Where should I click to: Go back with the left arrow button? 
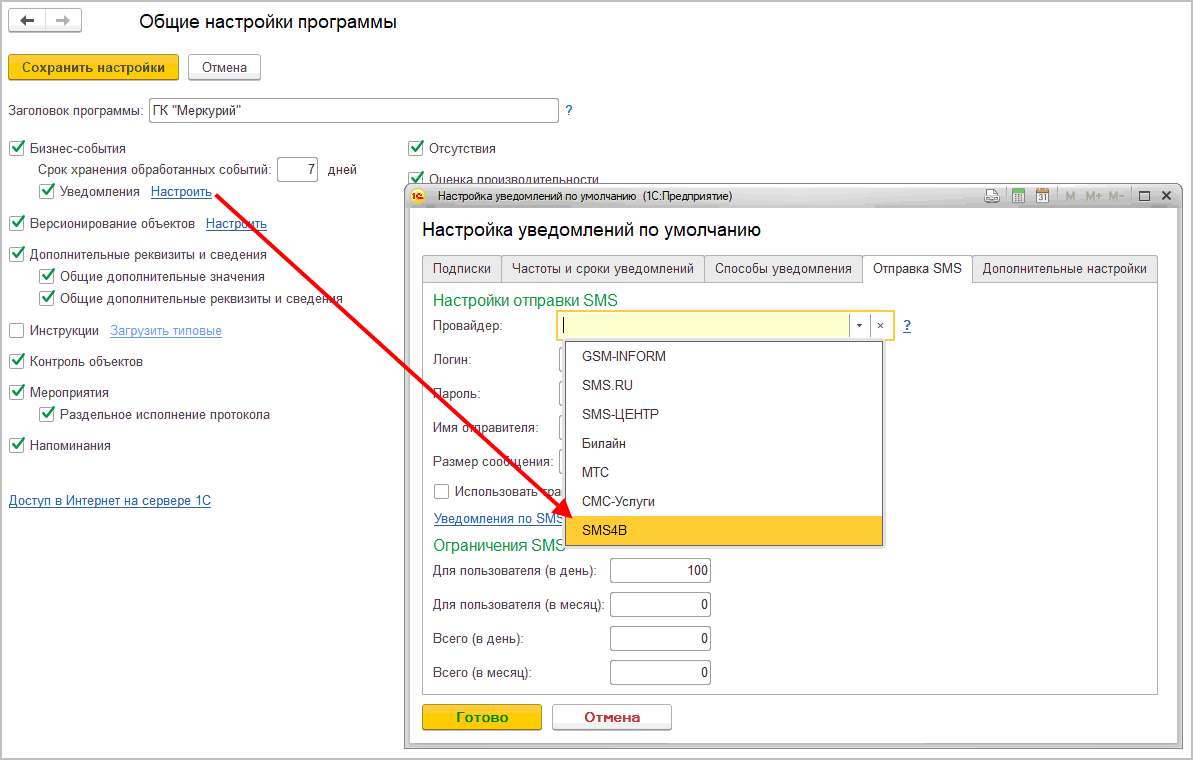coord(27,21)
